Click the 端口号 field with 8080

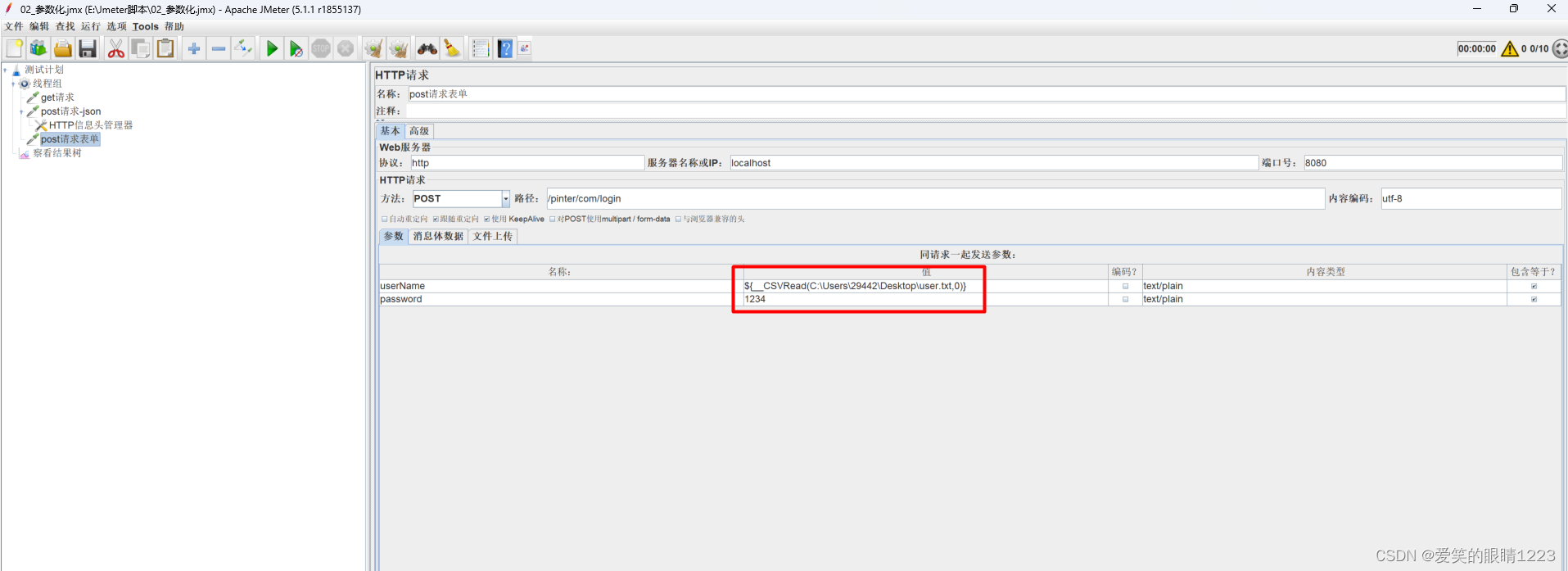click(1433, 163)
